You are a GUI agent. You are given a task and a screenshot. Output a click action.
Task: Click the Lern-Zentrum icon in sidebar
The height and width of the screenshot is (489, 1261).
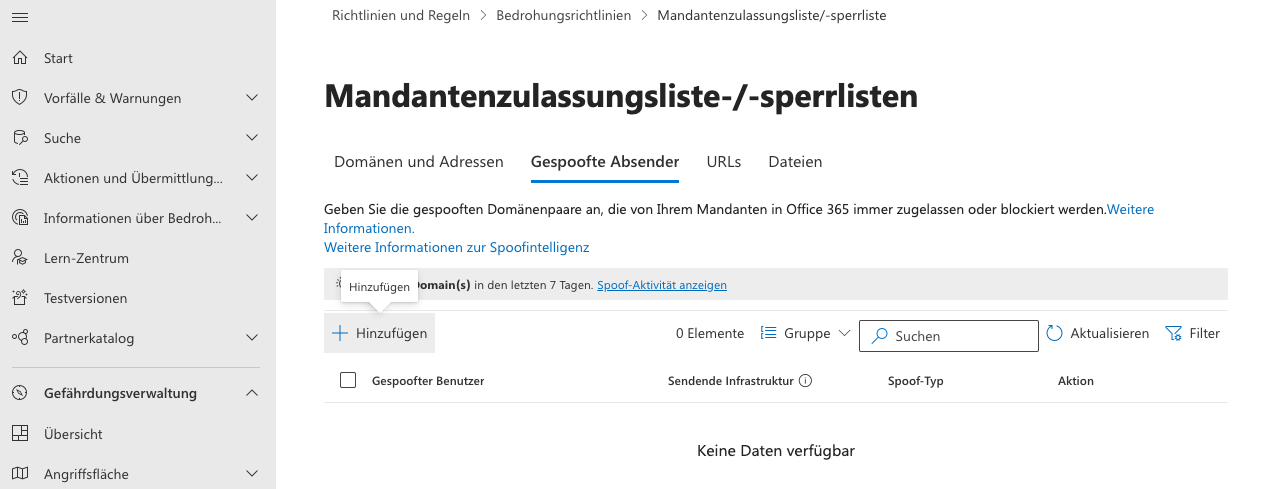pos(20,258)
